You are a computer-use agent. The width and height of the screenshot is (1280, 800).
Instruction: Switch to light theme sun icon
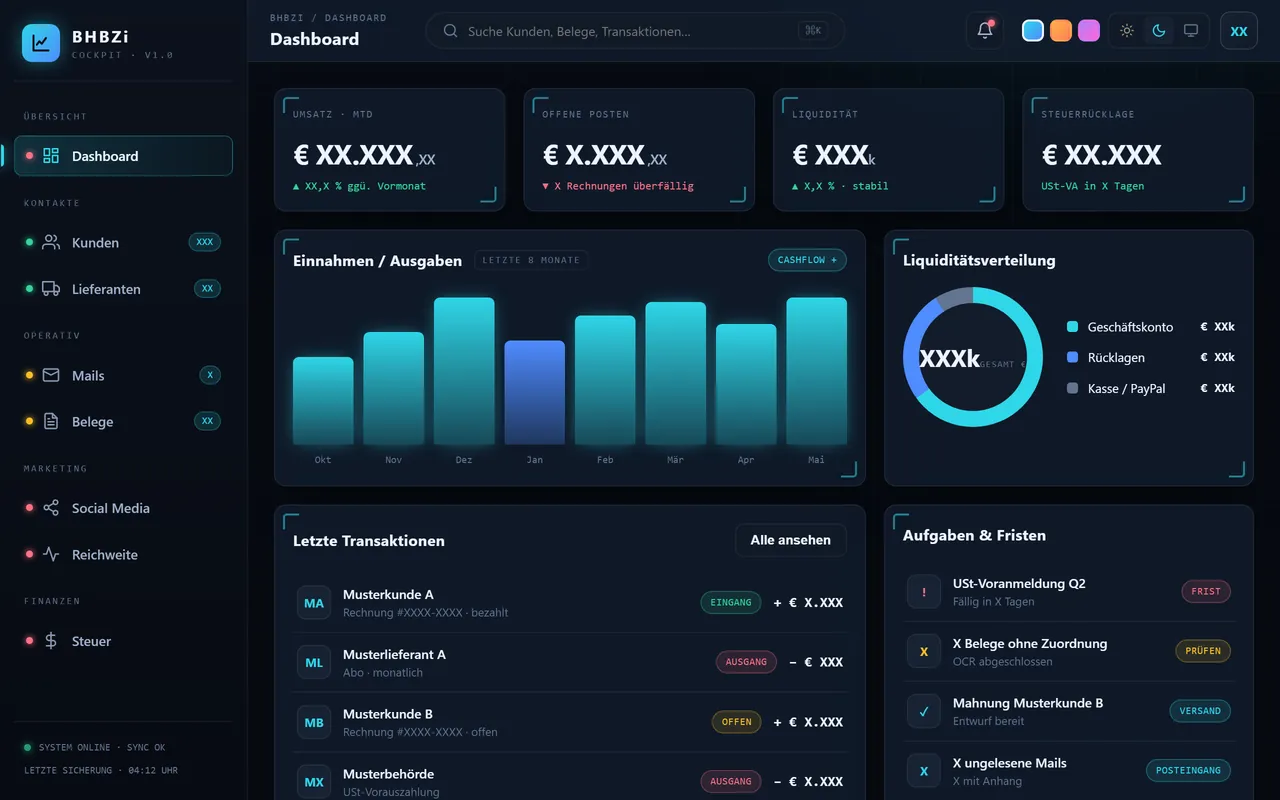(1127, 31)
